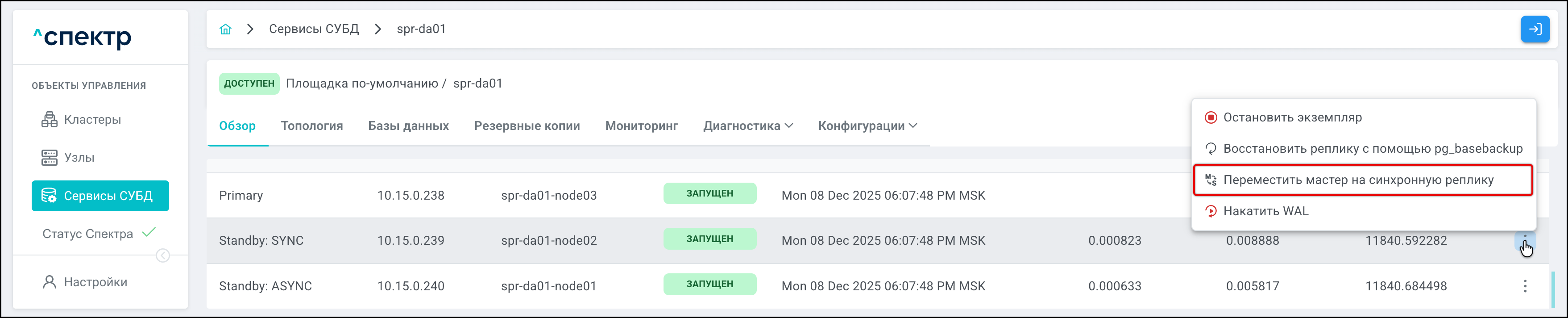
Task: Open the Базы данных tab
Action: coord(408,126)
